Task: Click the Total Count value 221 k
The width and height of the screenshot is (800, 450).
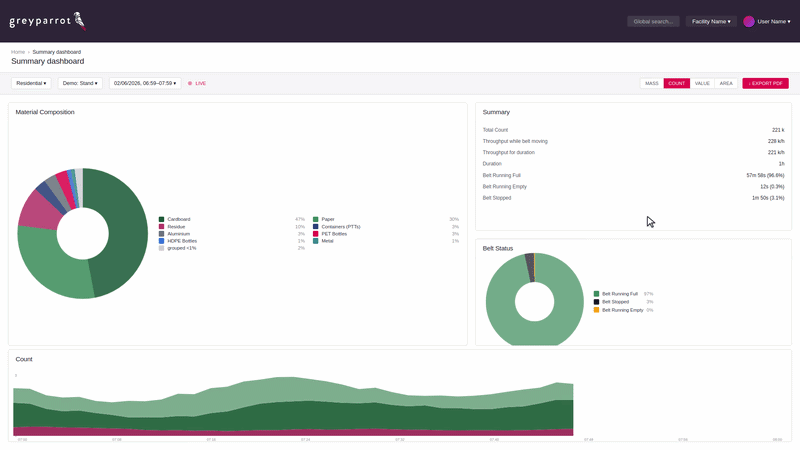Action: (x=778, y=130)
